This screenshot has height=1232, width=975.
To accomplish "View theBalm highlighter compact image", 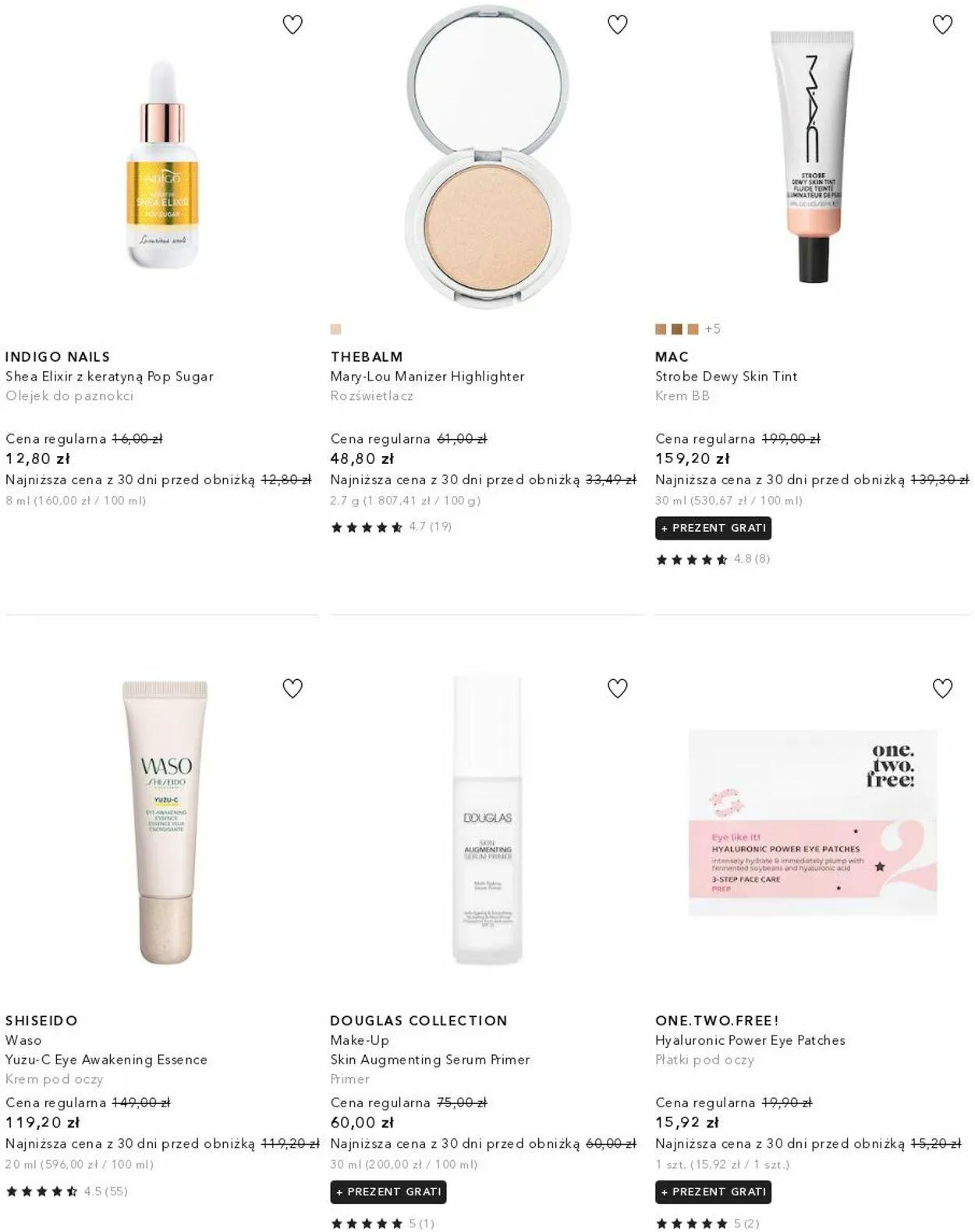I will 487,158.
